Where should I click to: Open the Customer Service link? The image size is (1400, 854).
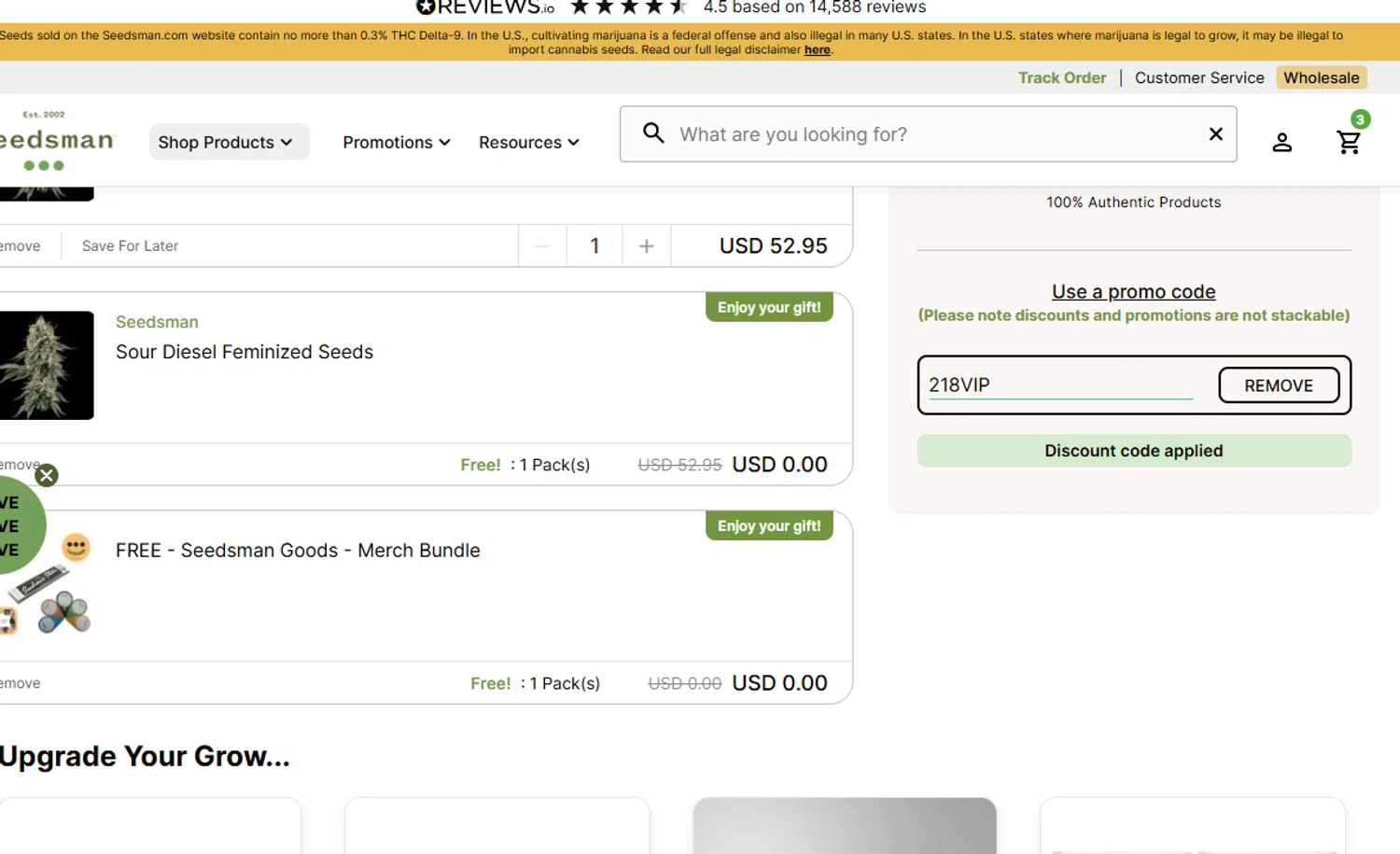coord(1199,77)
